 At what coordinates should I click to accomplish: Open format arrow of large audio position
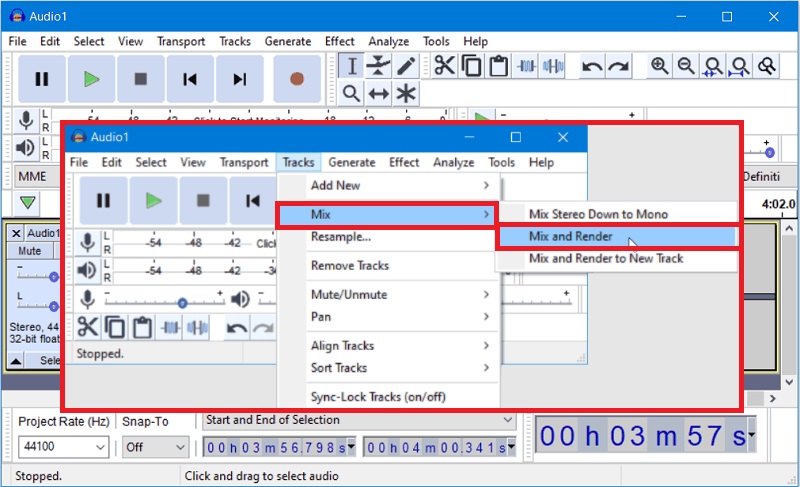pos(751,435)
